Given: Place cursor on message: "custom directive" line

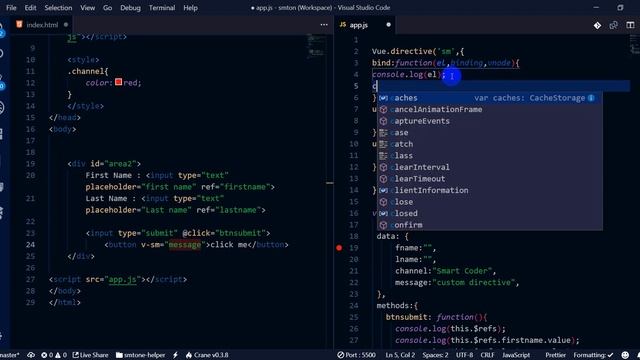Looking at the screenshot, I should 456,282.
